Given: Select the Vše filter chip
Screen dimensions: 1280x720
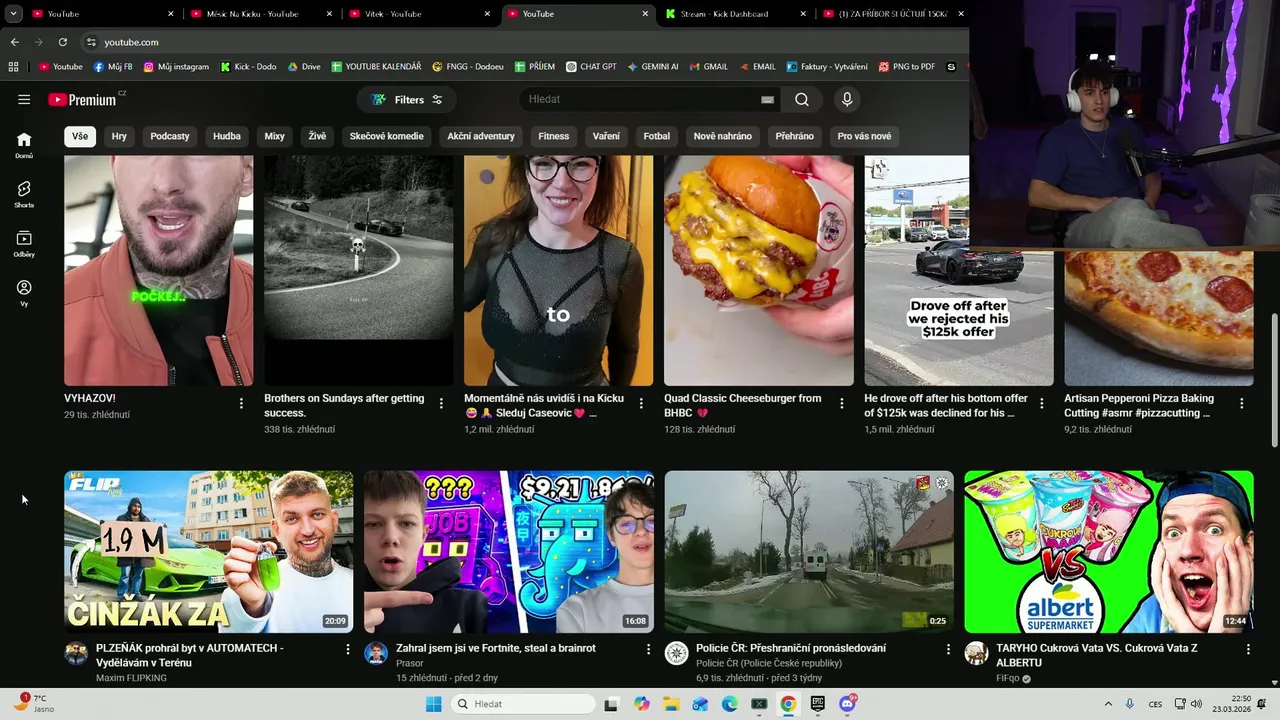Looking at the screenshot, I should (80, 136).
